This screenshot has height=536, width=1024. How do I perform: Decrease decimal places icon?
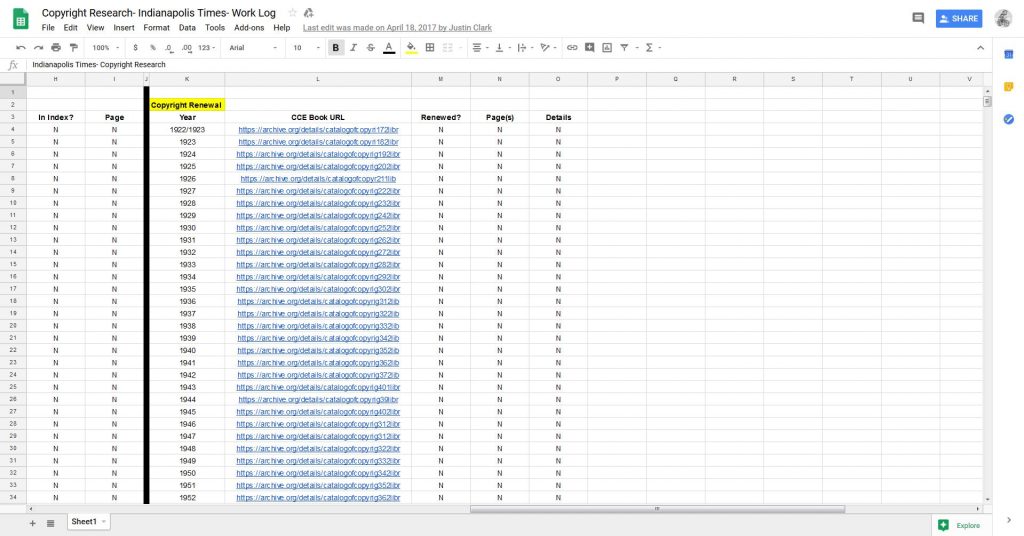pyautogui.click(x=169, y=48)
